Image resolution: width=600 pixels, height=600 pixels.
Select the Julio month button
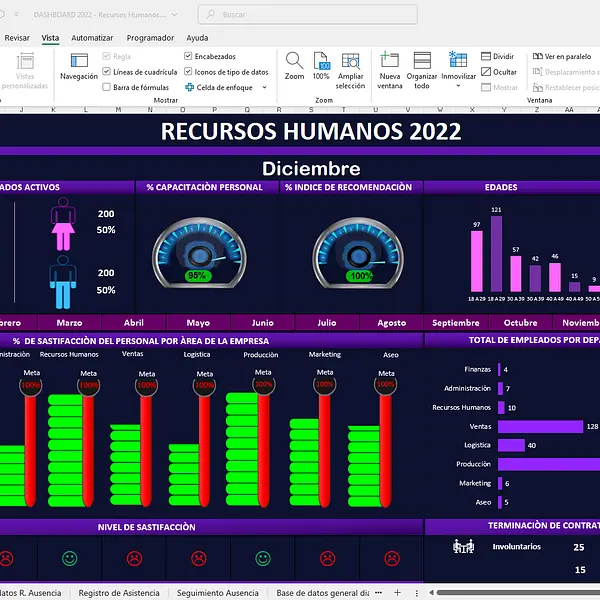[x=327, y=323]
